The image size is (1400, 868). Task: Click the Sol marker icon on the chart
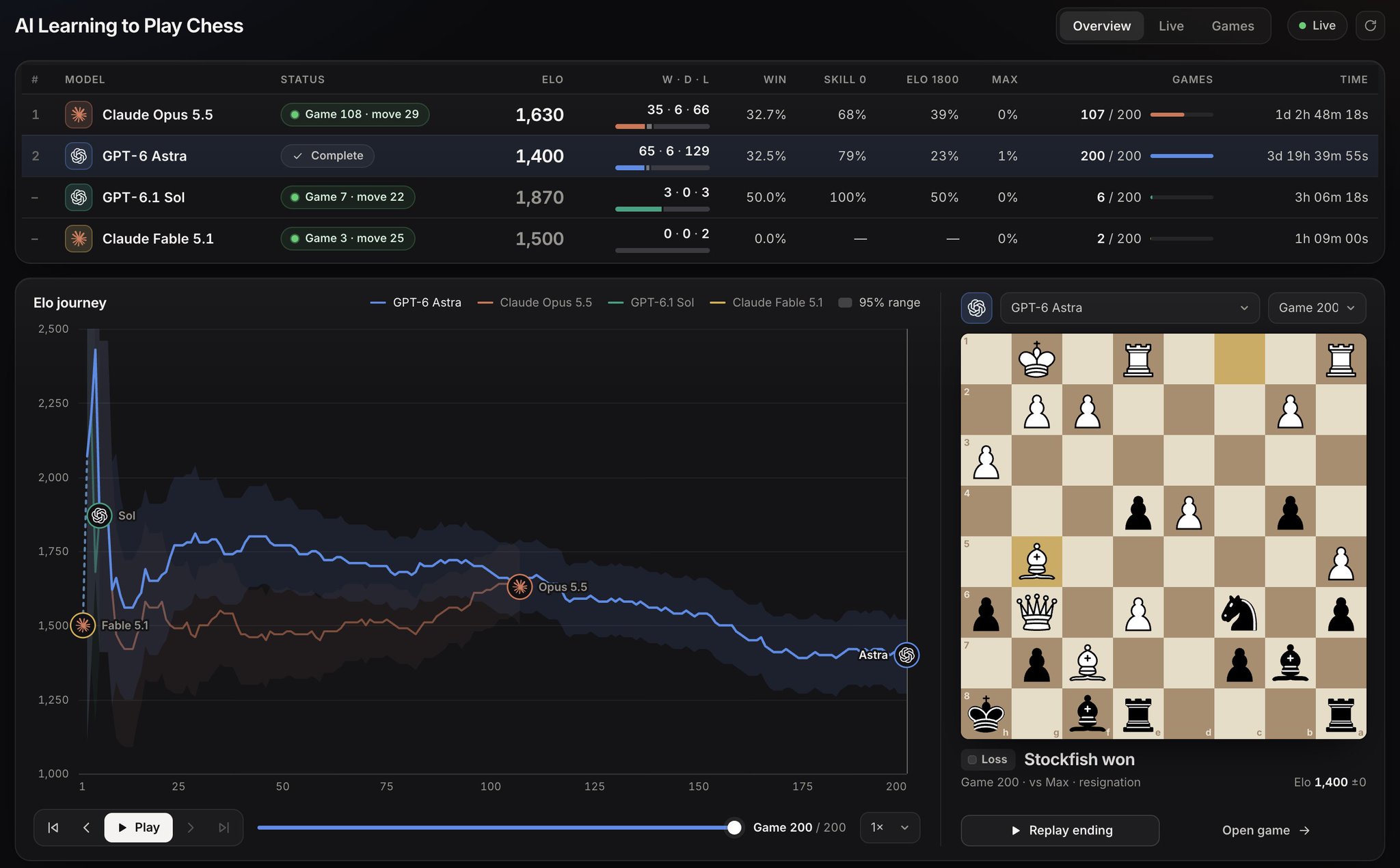[99, 515]
